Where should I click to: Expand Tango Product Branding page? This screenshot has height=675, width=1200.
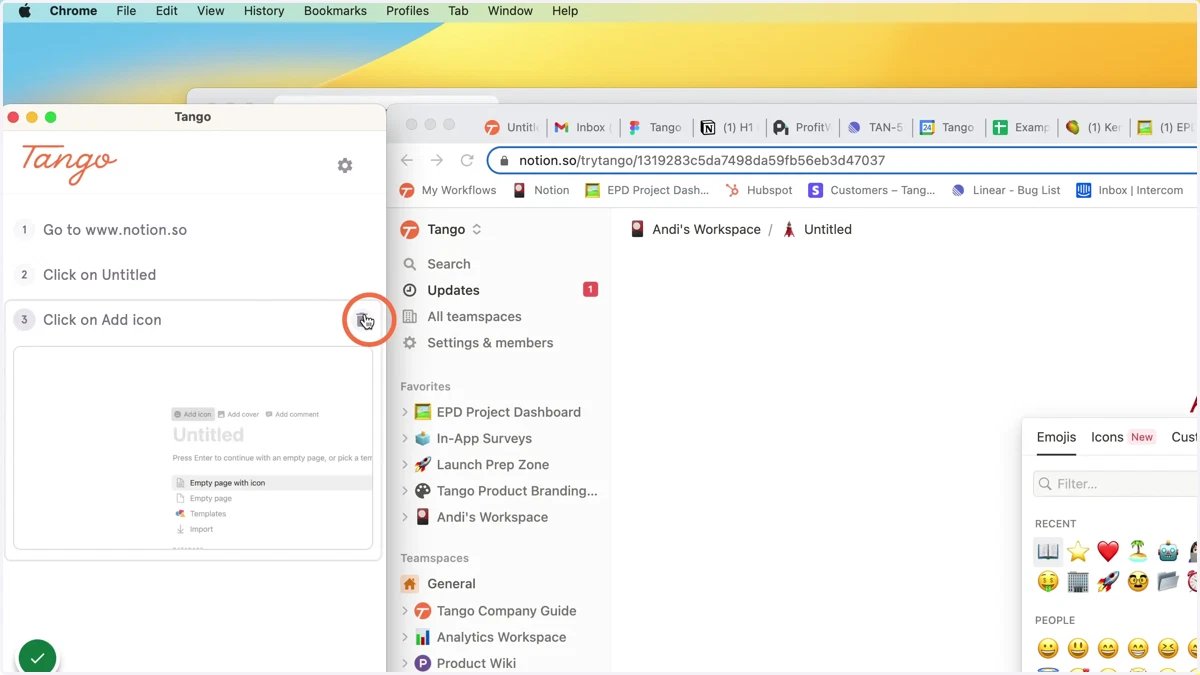405,491
